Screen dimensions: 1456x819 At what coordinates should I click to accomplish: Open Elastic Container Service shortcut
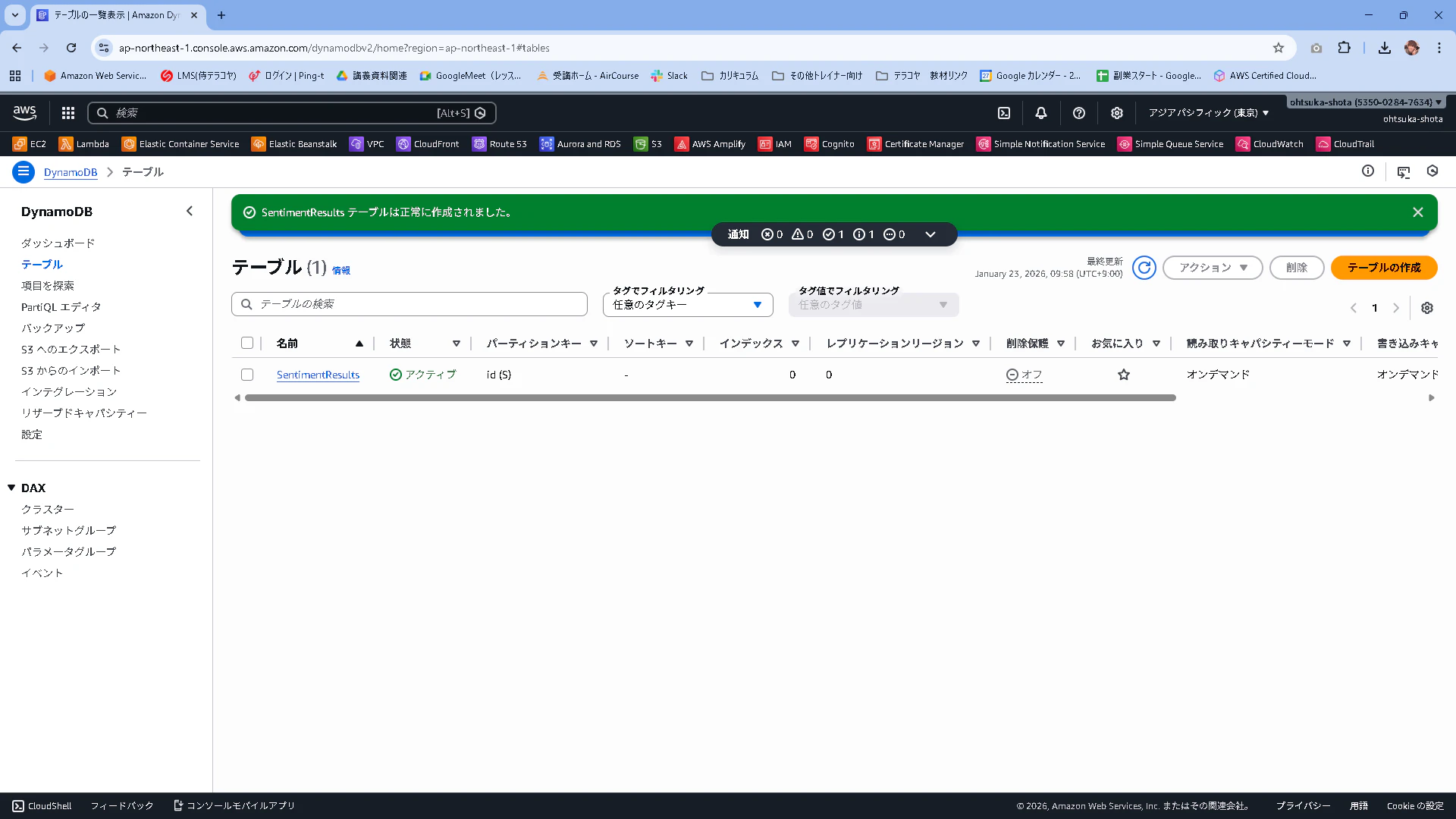point(180,144)
